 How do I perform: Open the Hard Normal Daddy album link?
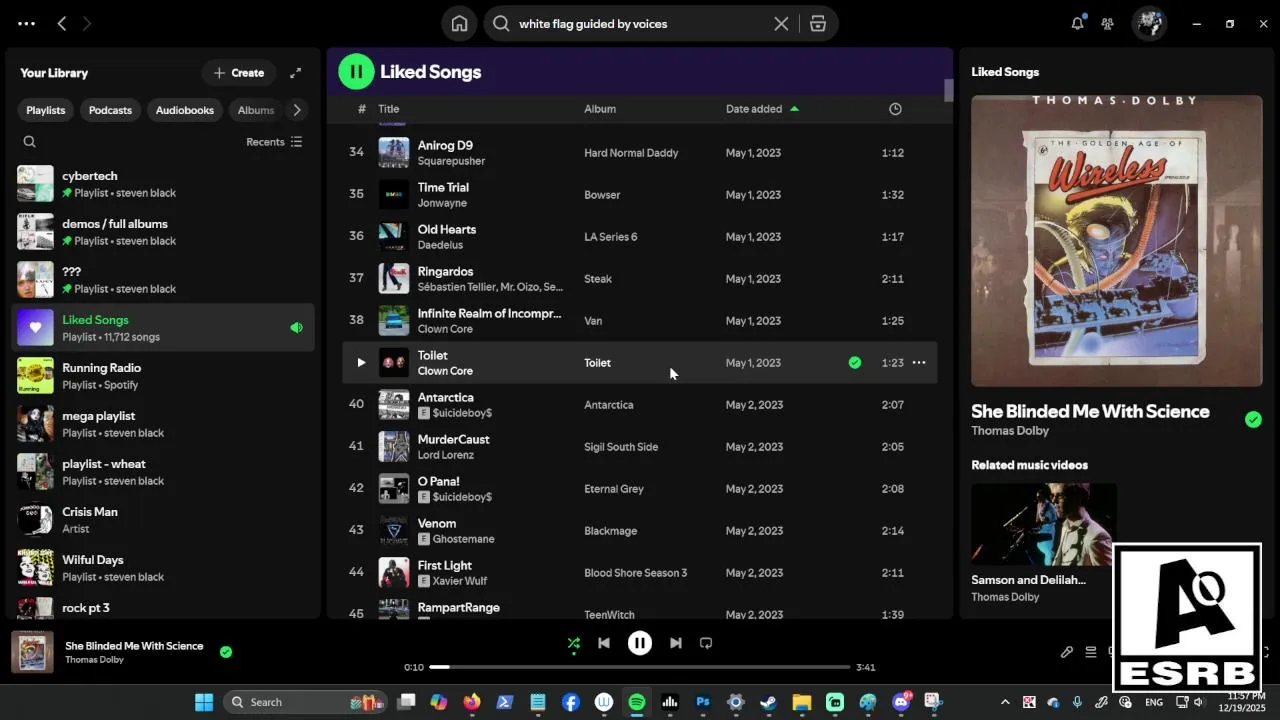631,153
